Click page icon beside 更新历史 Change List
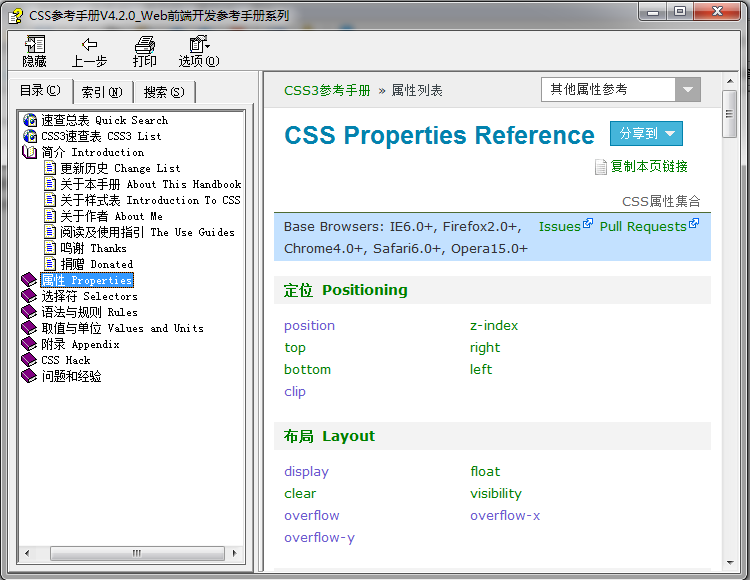Image resolution: width=750 pixels, height=580 pixels. (x=50, y=168)
